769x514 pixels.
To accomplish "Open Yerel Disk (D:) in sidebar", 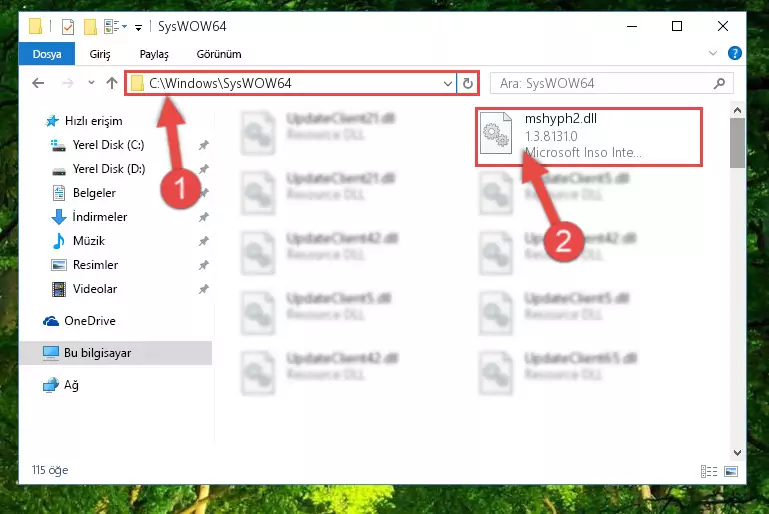I will click(x=109, y=169).
